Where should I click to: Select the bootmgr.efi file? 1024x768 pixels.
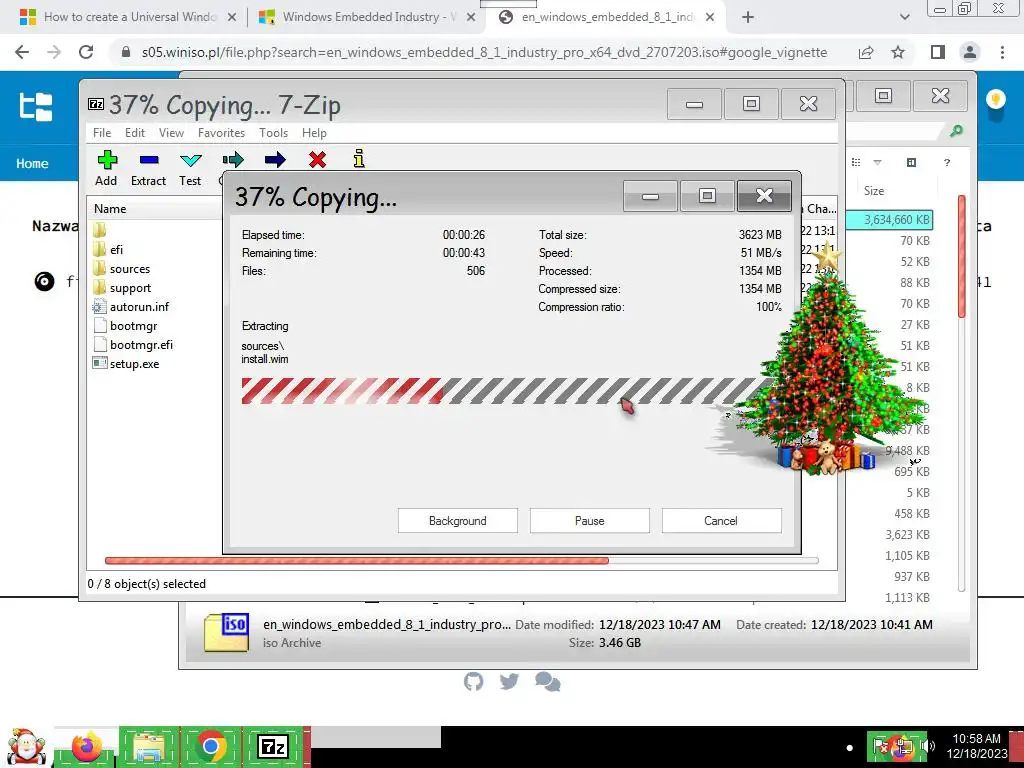pyautogui.click(x=141, y=345)
